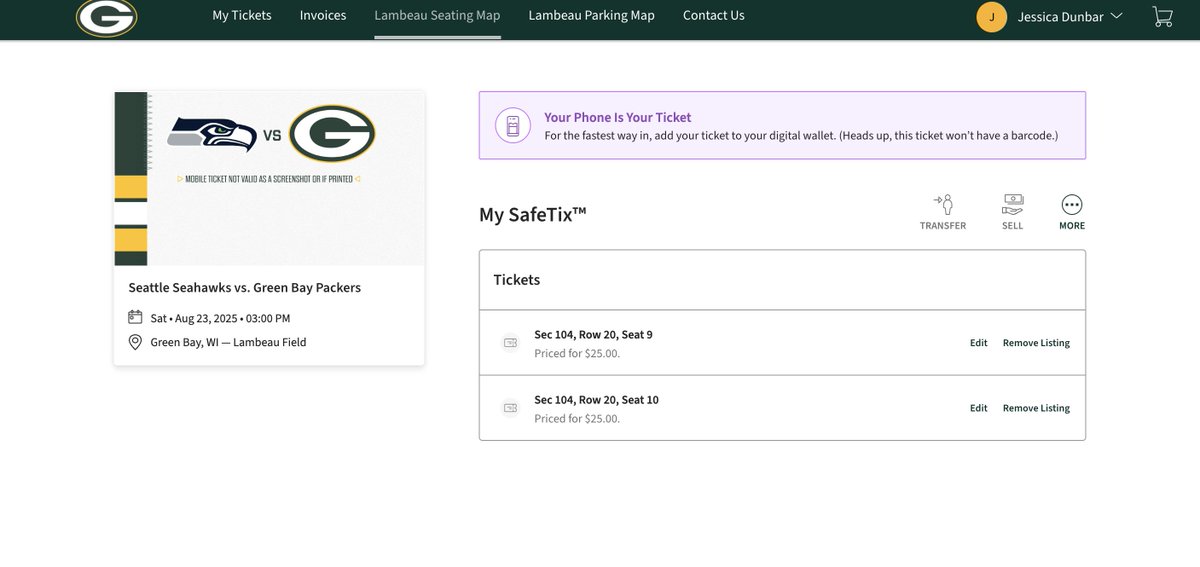Image resolution: width=1200 pixels, height=567 pixels.
Task: Open the More options icon
Action: click(1072, 204)
